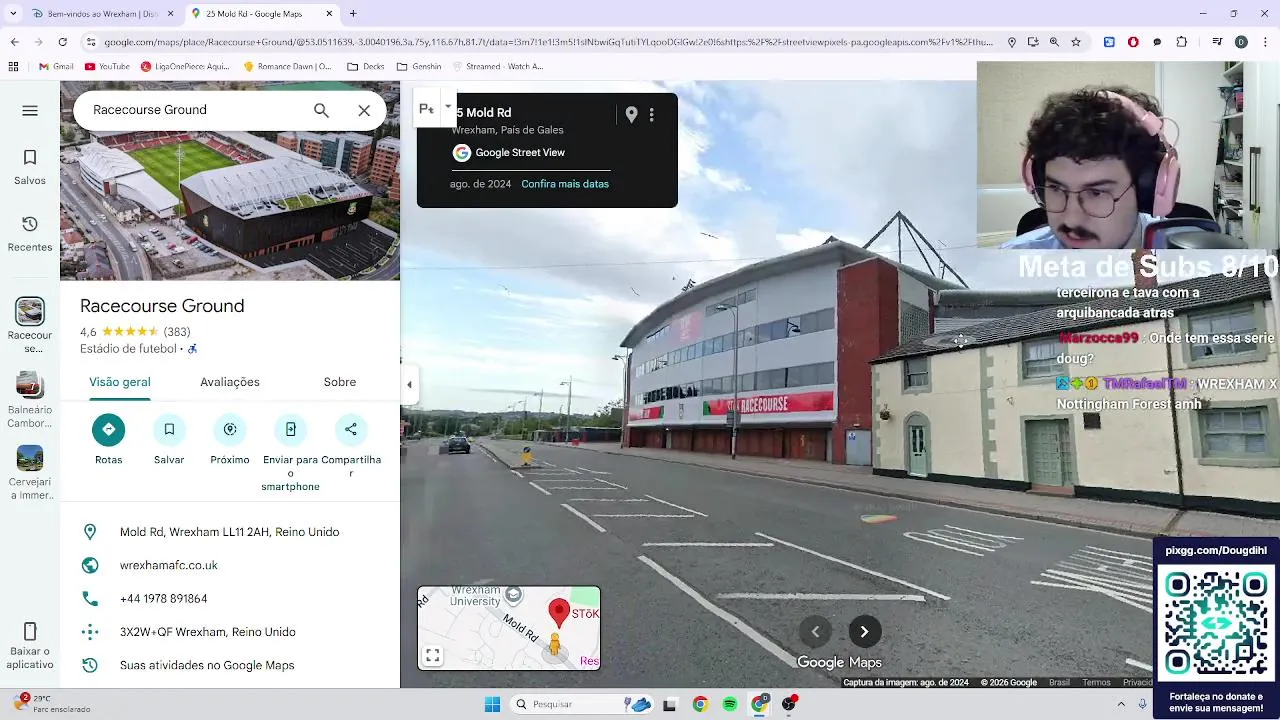Open Task View on the taskbar

click(670, 705)
